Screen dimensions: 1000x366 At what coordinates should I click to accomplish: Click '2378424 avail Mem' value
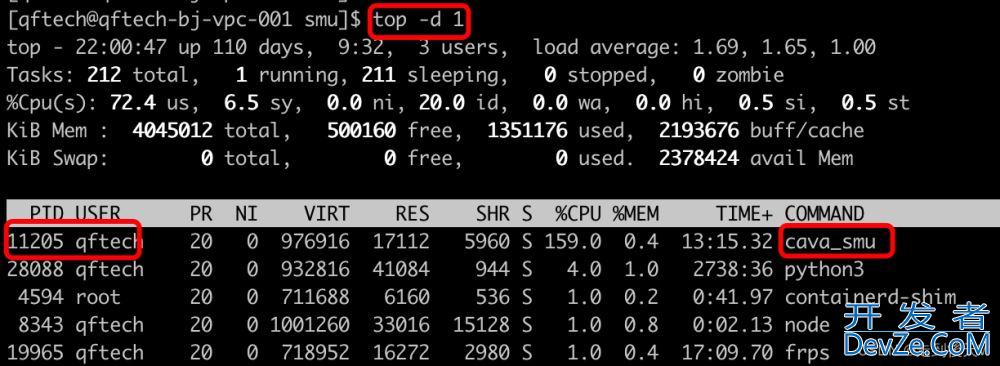click(756, 159)
